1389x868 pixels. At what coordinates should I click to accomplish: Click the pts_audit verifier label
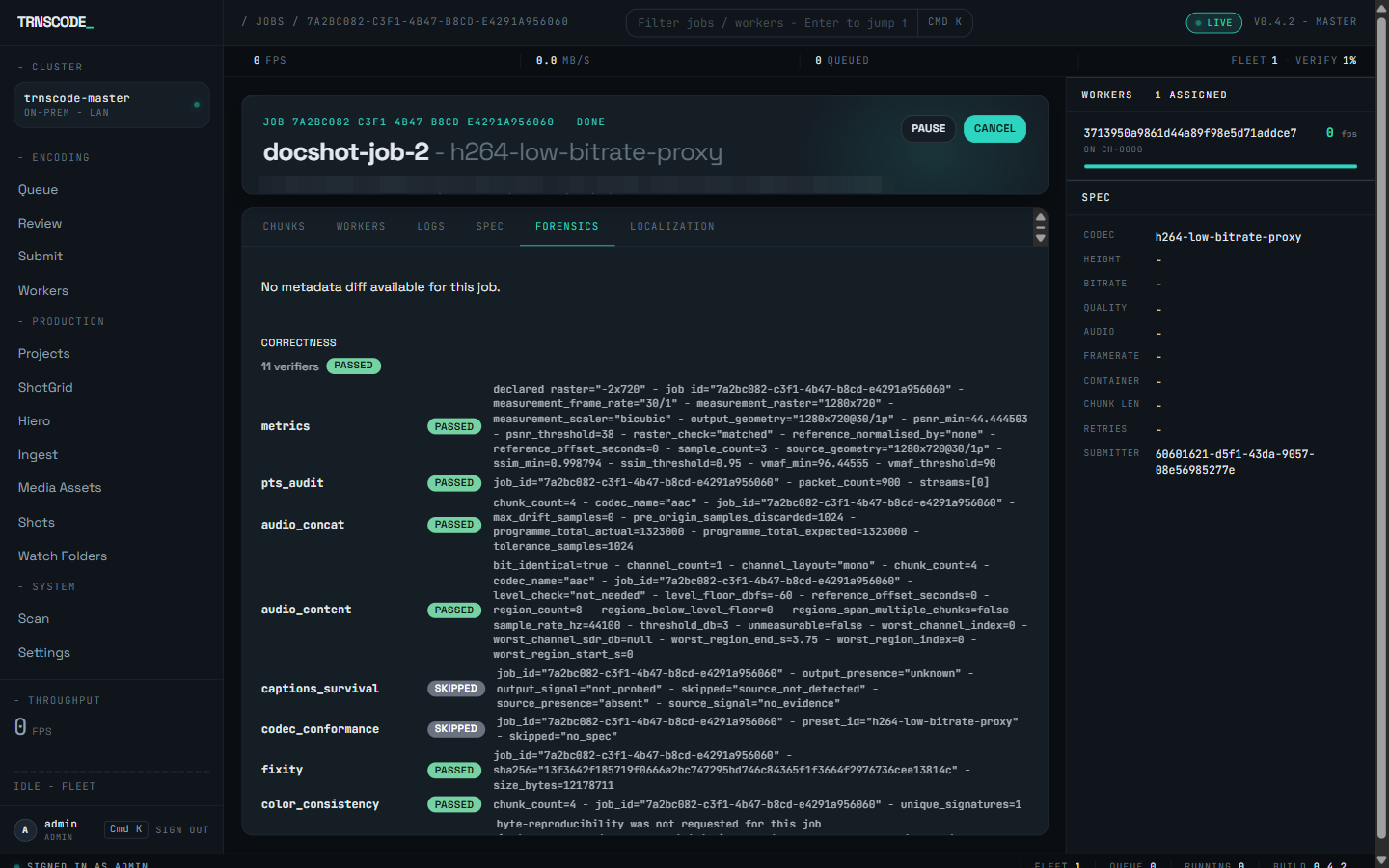pos(292,483)
